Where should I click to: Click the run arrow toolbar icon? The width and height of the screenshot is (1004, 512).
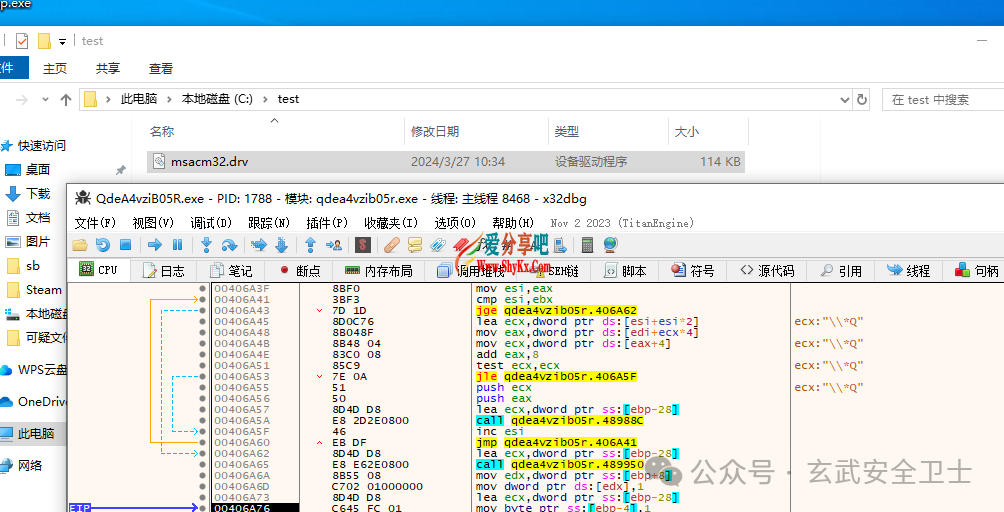click(154, 245)
